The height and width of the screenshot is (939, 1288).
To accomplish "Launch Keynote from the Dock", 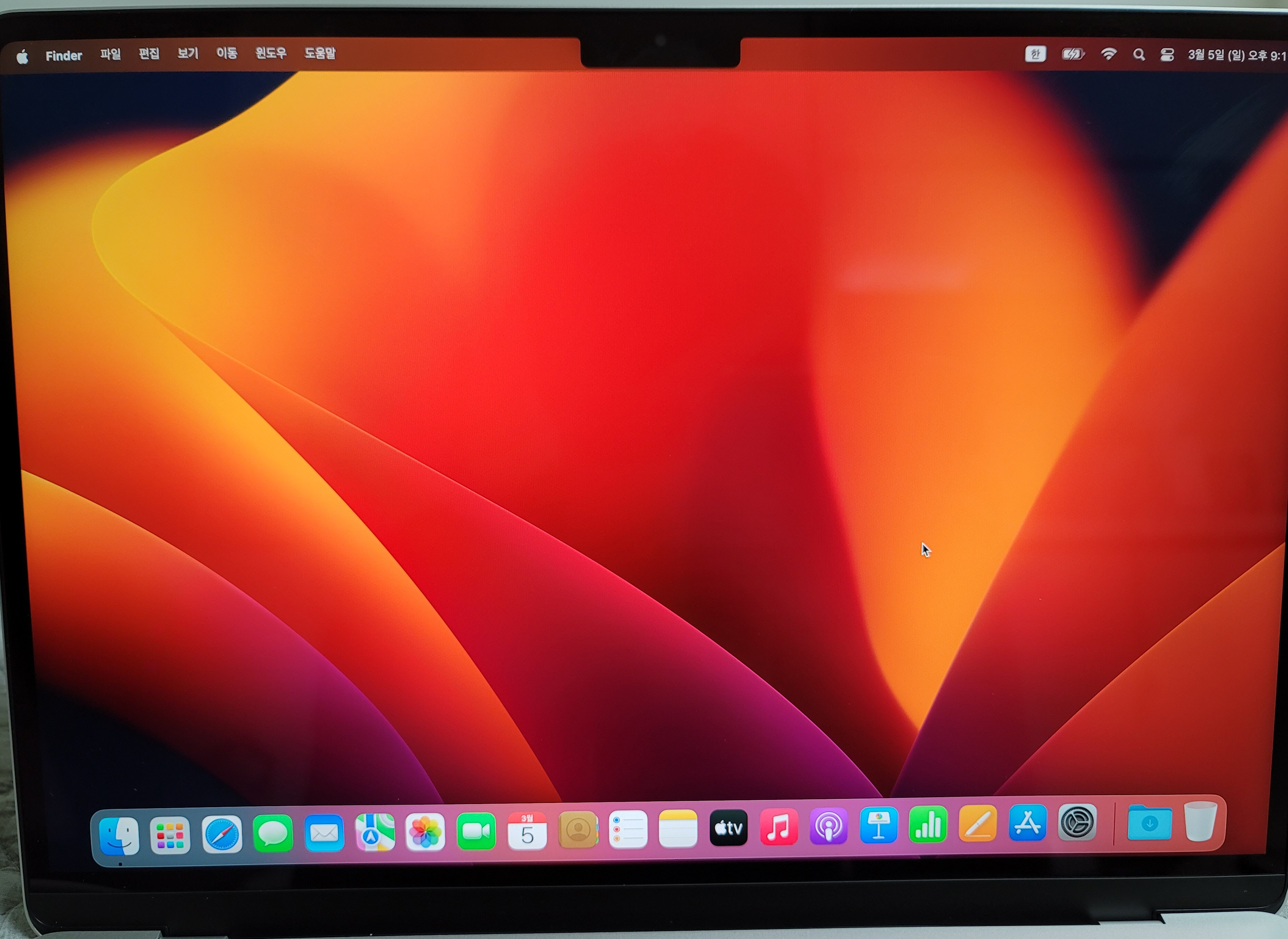I will point(879,825).
